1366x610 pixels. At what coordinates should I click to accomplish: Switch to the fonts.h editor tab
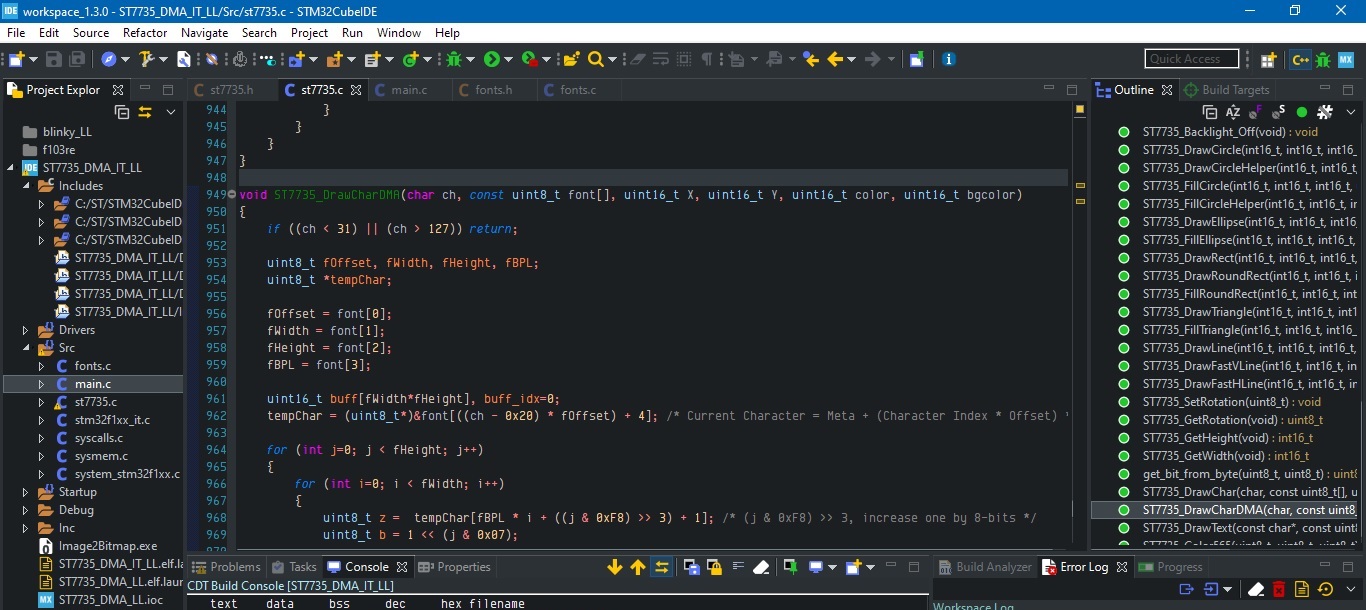coord(493,90)
